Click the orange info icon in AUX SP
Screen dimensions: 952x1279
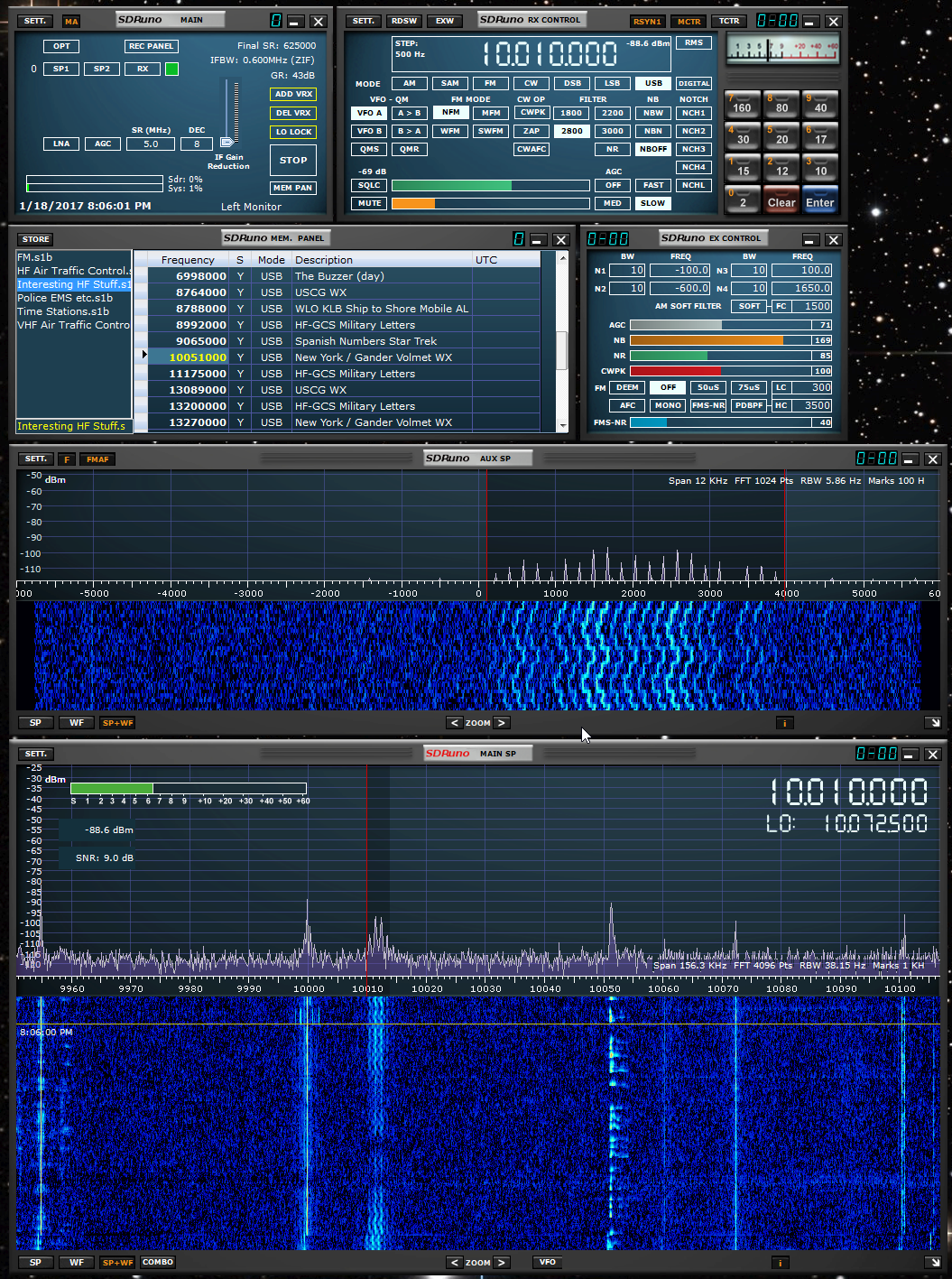pyautogui.click(x=784, y=723)
